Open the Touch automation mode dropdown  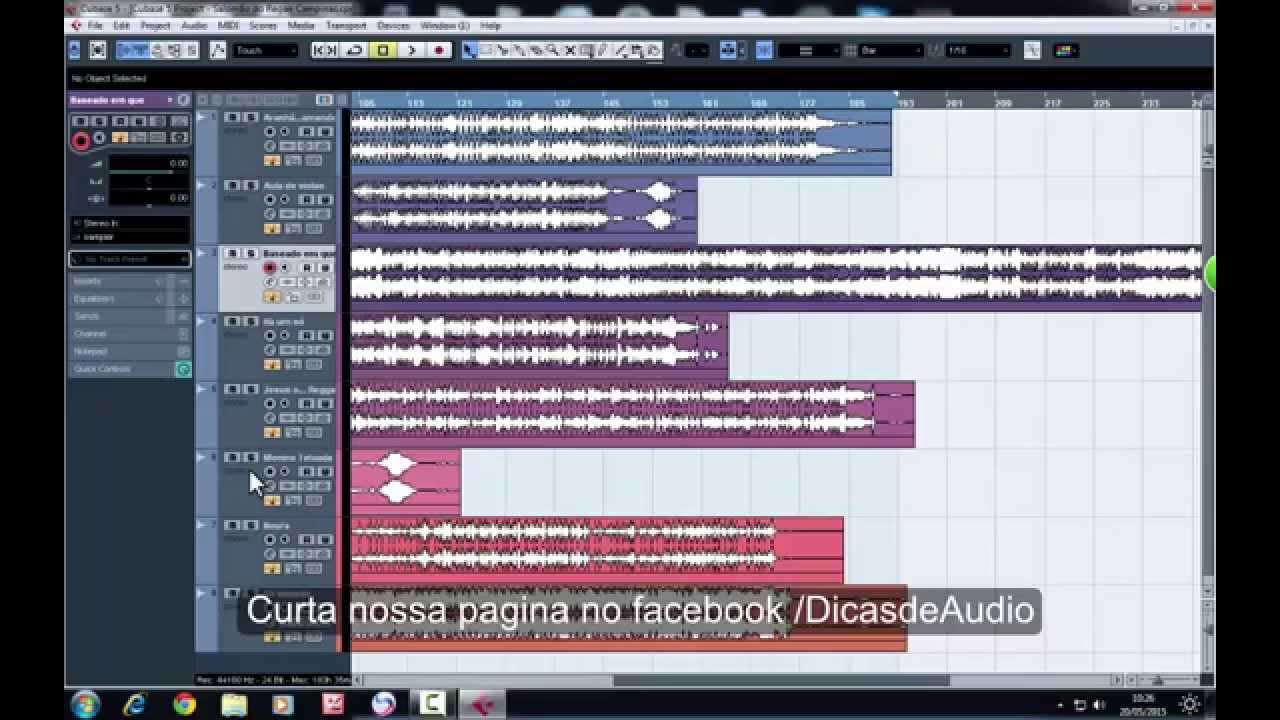tap(266, 50)
